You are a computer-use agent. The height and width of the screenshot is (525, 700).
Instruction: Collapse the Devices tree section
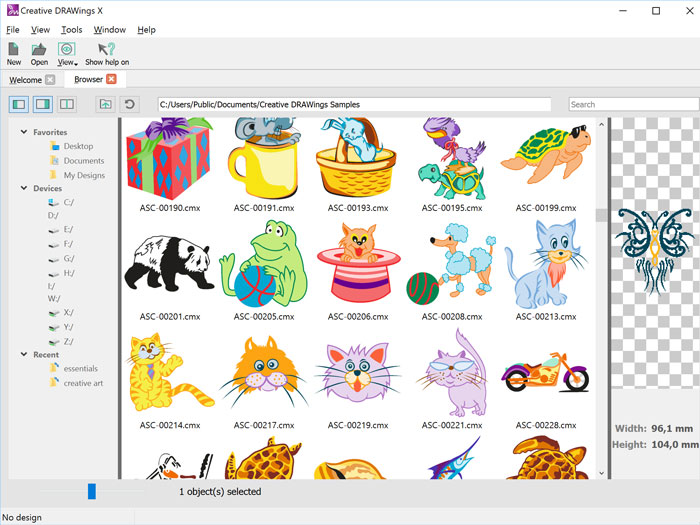tap(24, 188)
